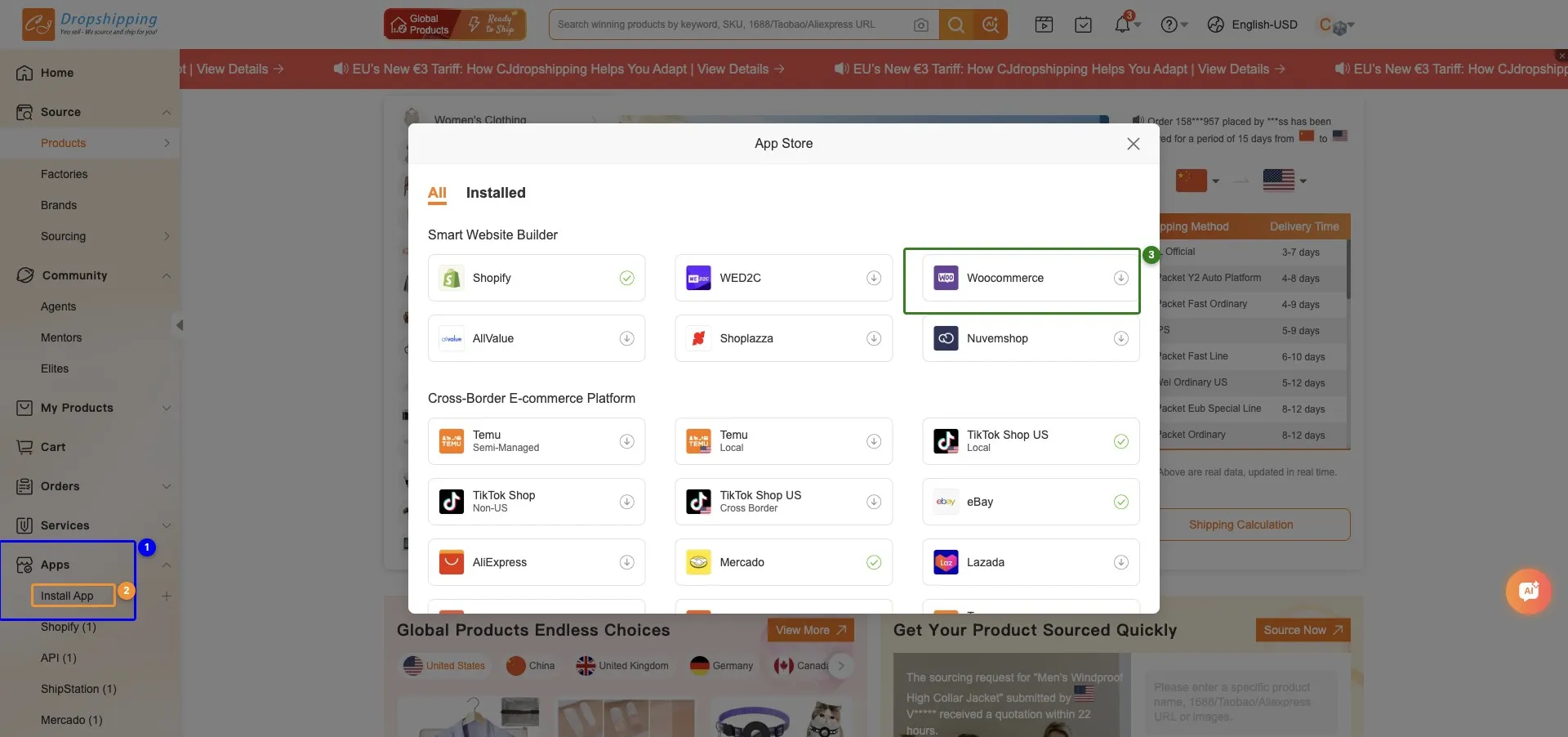
Task: Open the notifications bell
Action: pos(1123,25)
